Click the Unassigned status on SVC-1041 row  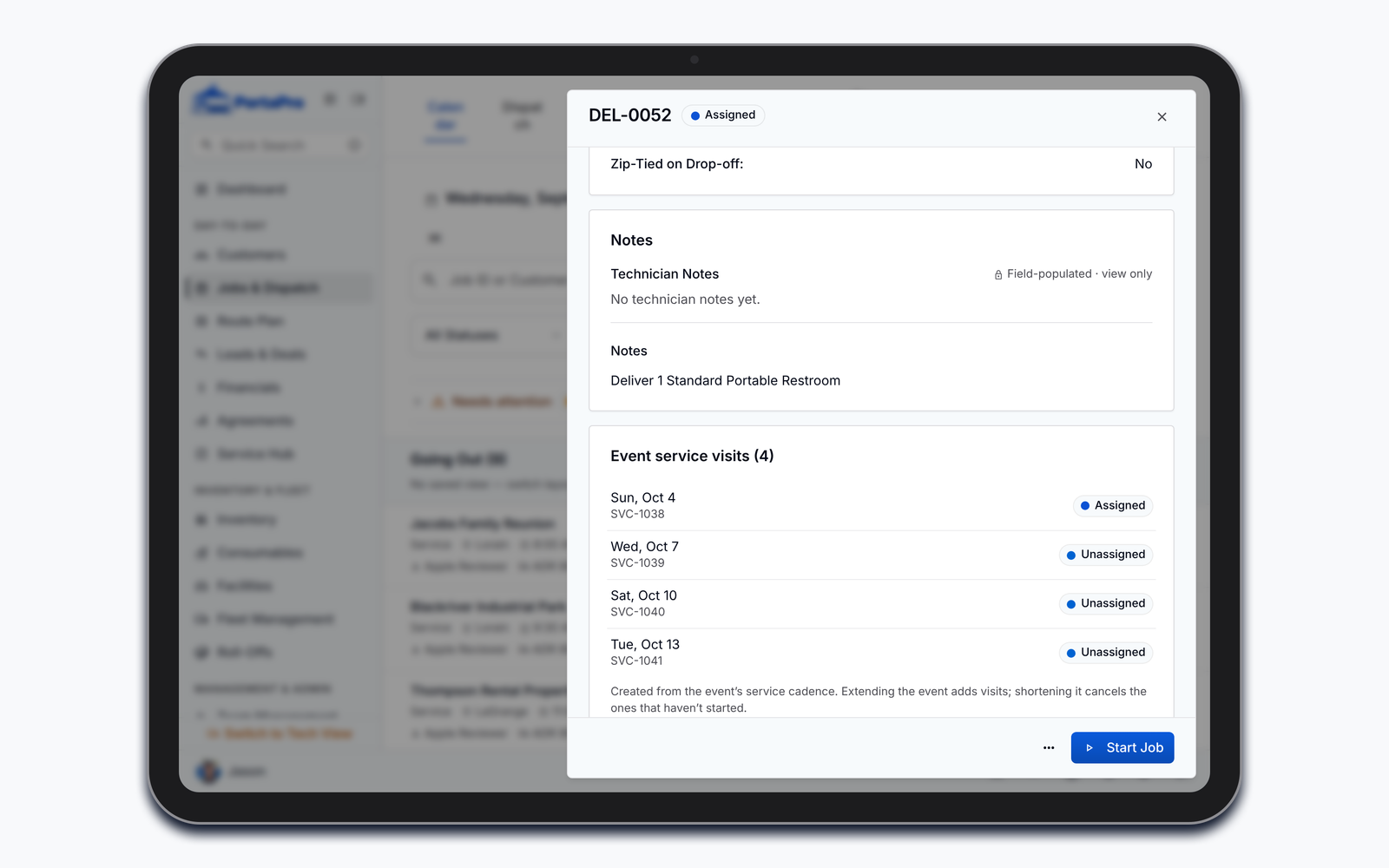coord(1106,652)
